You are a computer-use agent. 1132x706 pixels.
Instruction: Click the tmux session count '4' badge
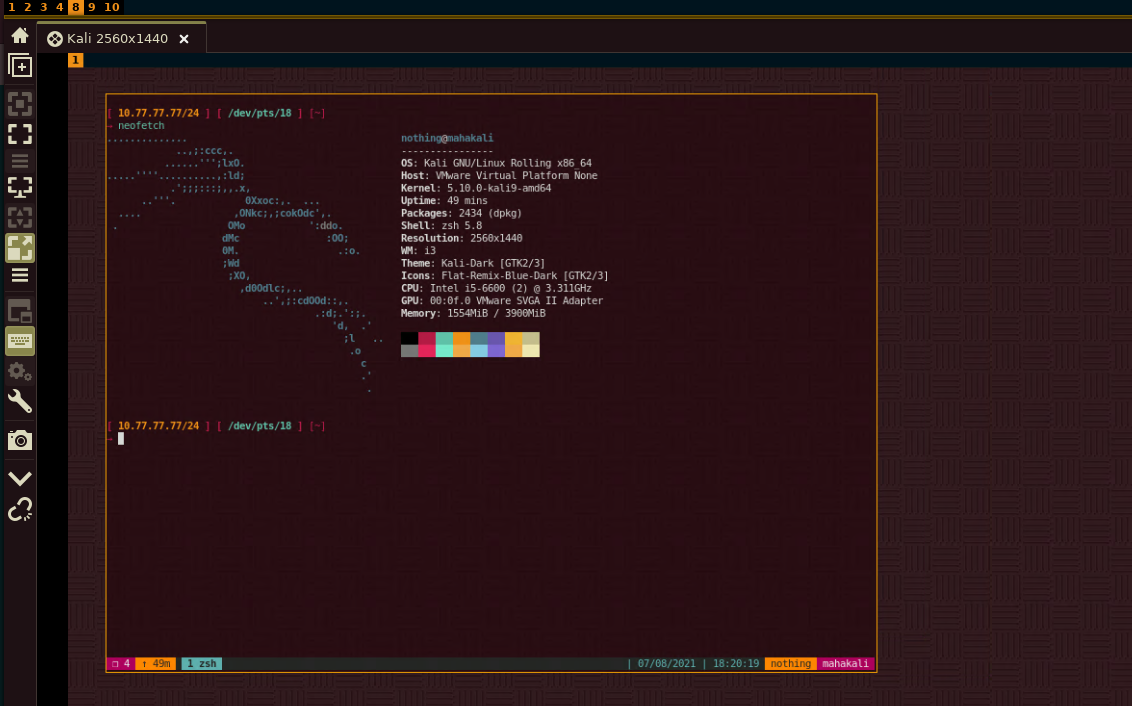click(120, 663)
